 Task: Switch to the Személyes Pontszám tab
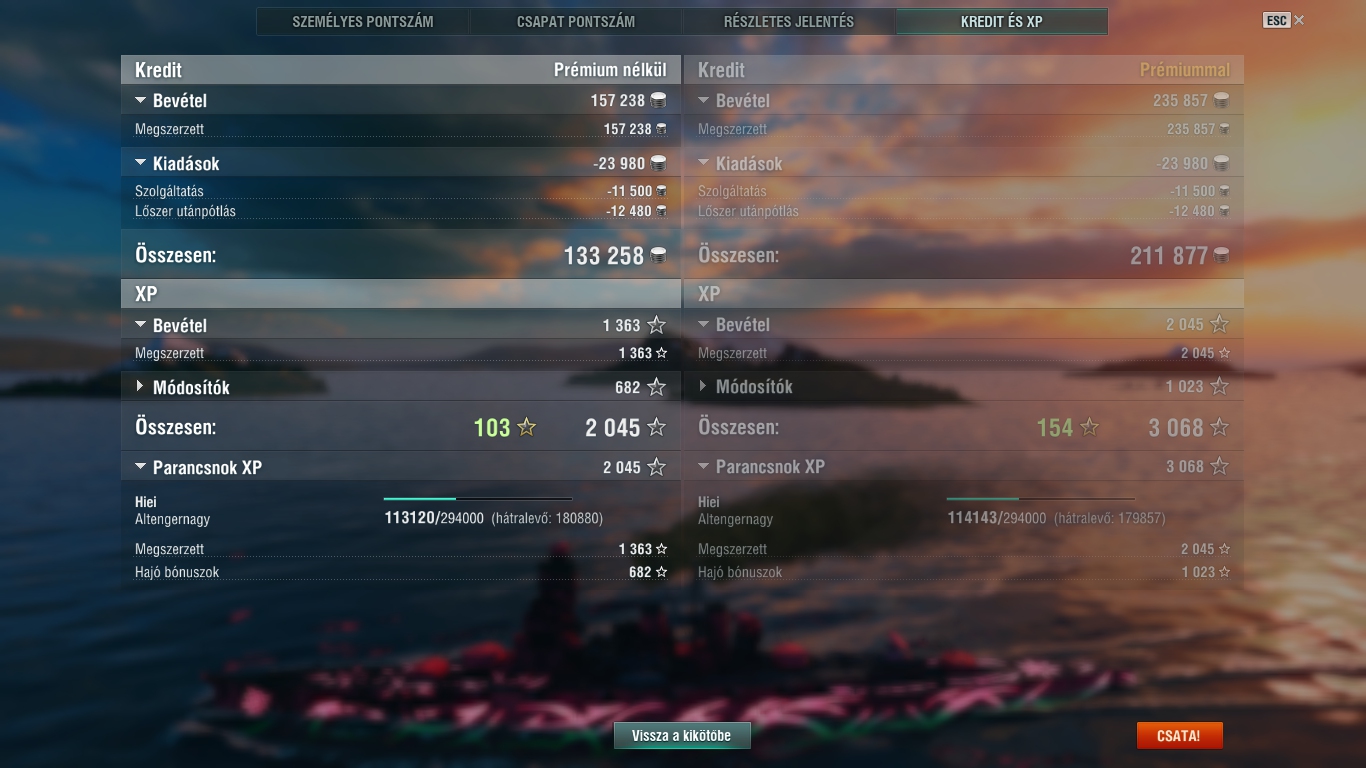(363, 21)
